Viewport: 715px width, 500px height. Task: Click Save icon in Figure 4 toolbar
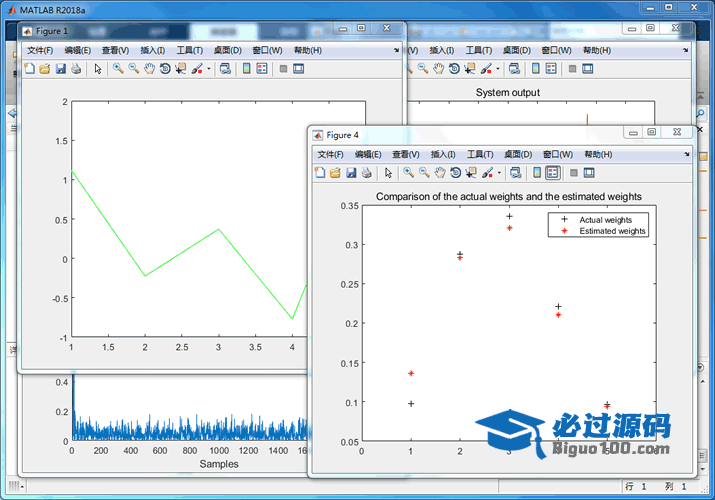click(x=351, y=173)
